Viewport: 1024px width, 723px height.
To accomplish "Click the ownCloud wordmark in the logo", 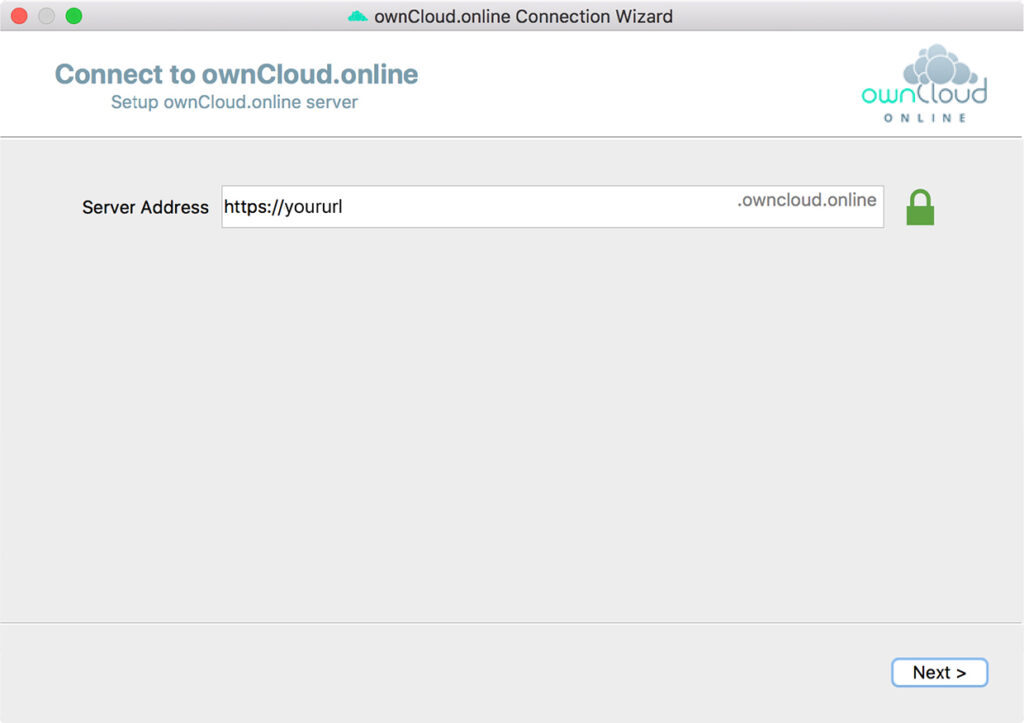I will [x=923, y=94].
